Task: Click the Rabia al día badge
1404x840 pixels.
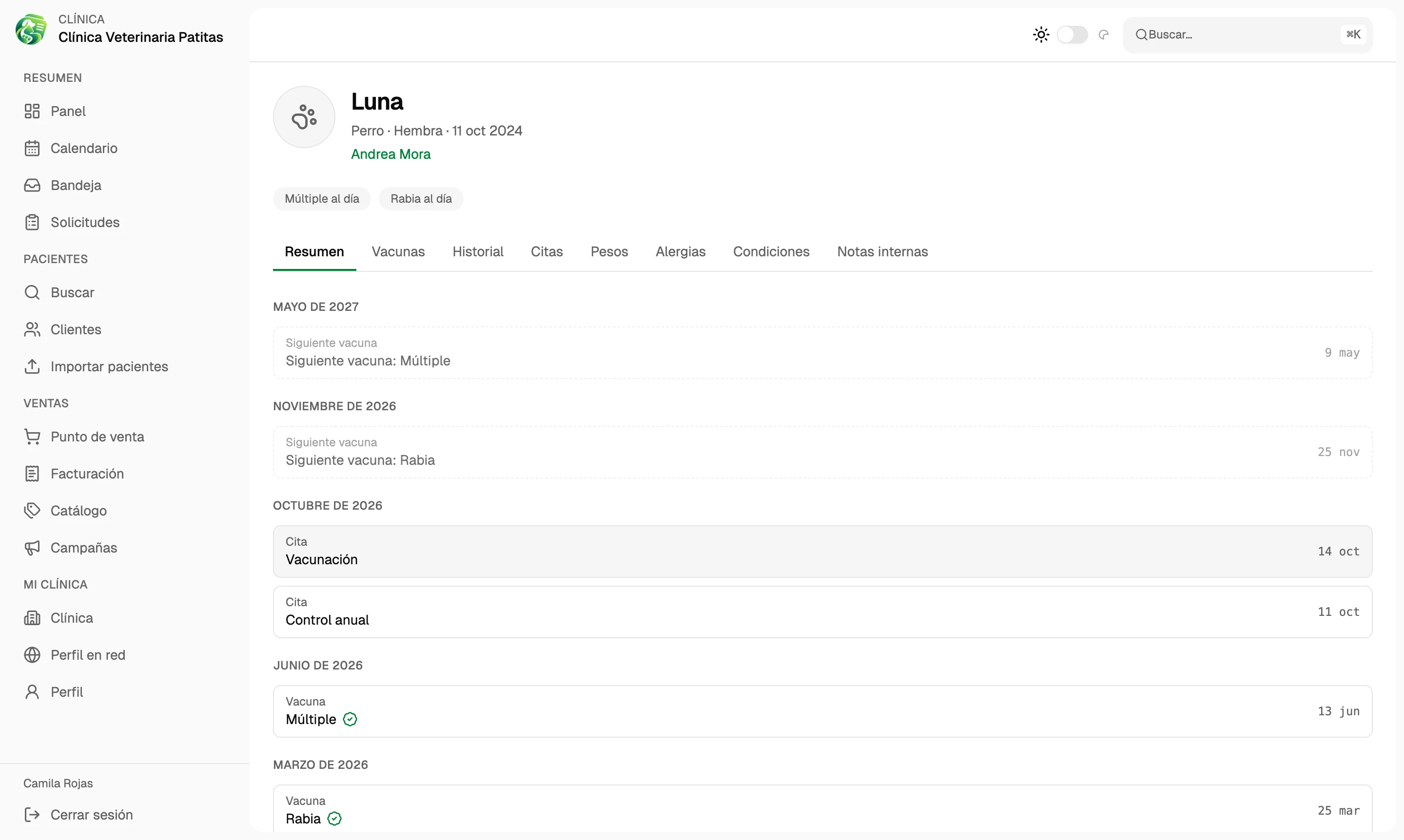Action: (421, 199)
